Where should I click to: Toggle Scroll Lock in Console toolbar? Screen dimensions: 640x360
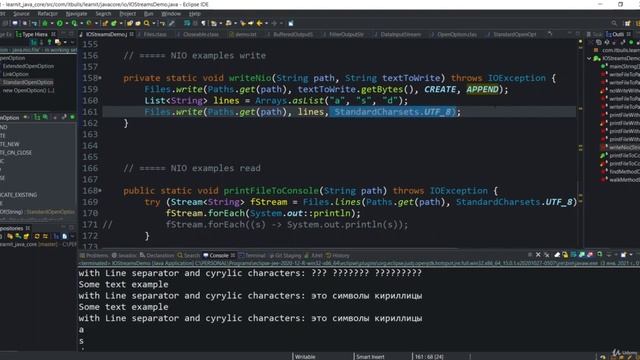coord(565,255)
